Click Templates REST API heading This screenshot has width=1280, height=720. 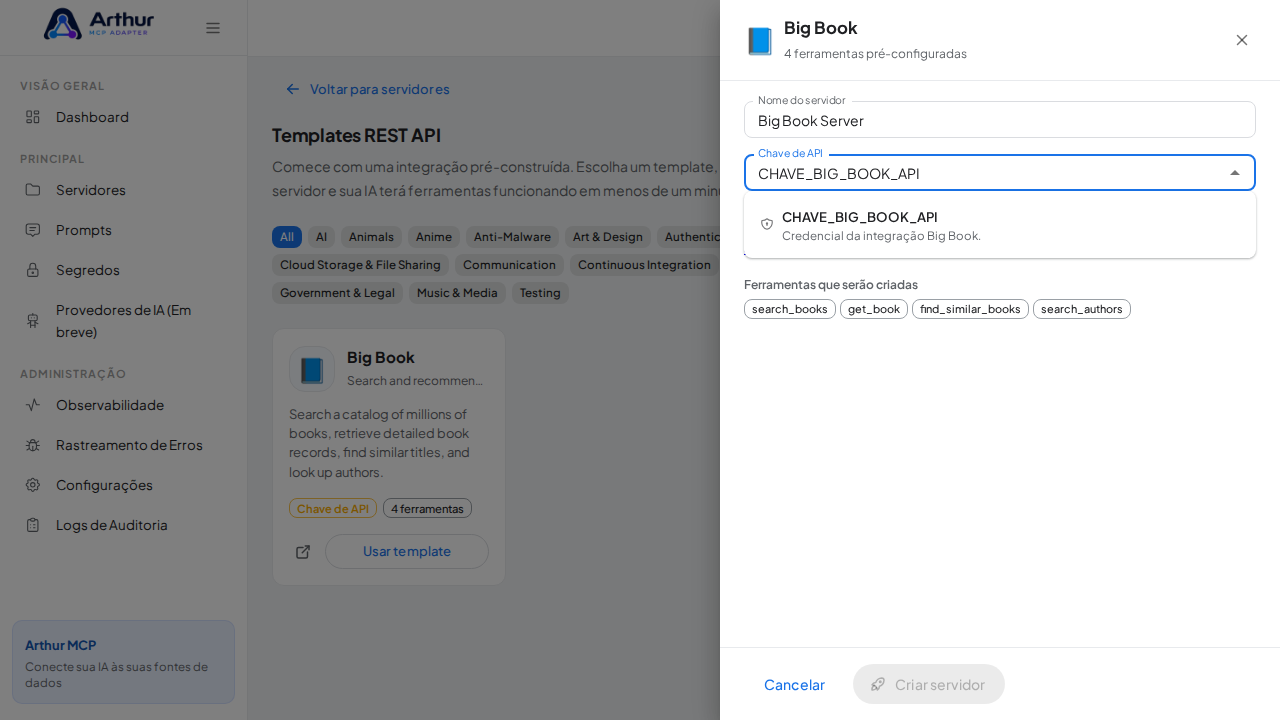tap(356, 135)
